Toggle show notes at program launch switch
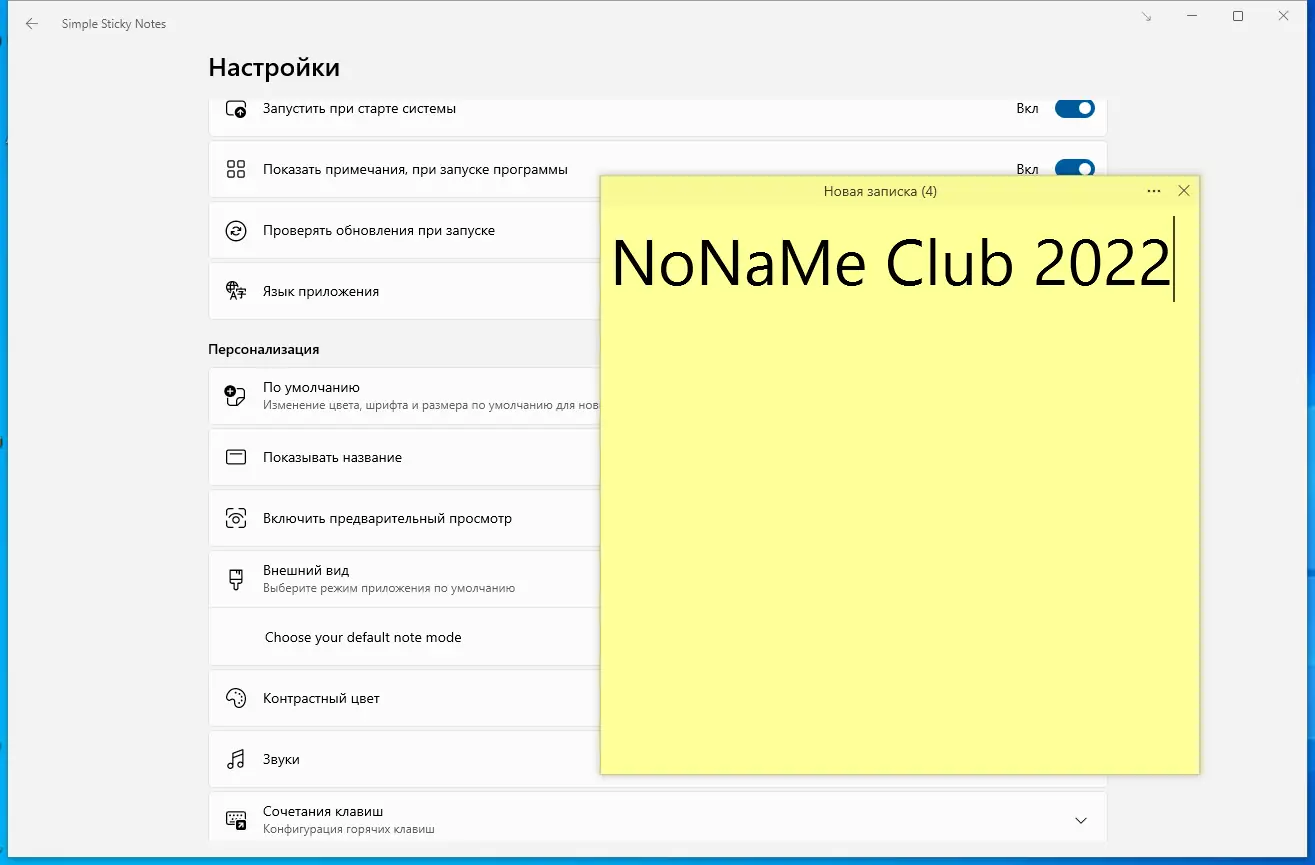The image size is (1315, 865). point(1075,169)
